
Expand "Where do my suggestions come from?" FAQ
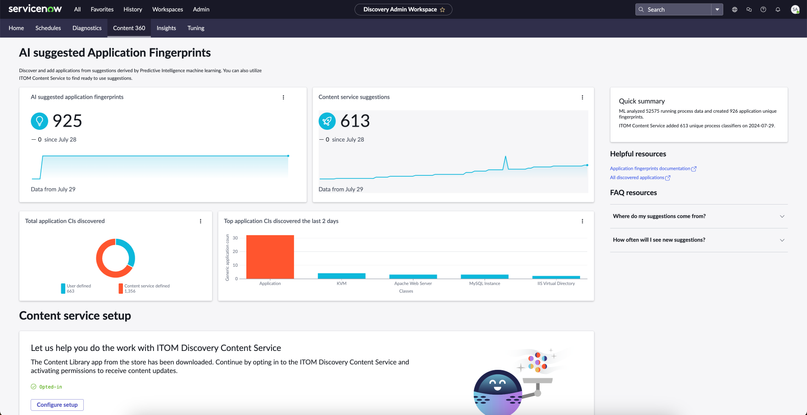pos(698,216)
